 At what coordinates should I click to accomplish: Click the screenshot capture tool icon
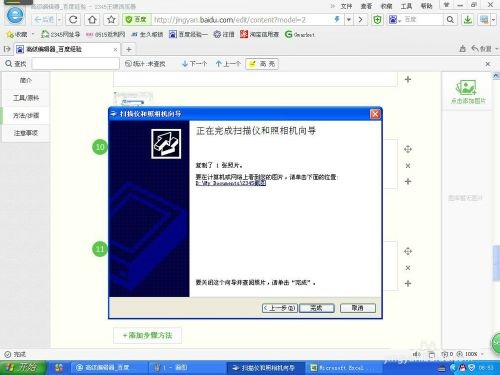click(484, 20)
